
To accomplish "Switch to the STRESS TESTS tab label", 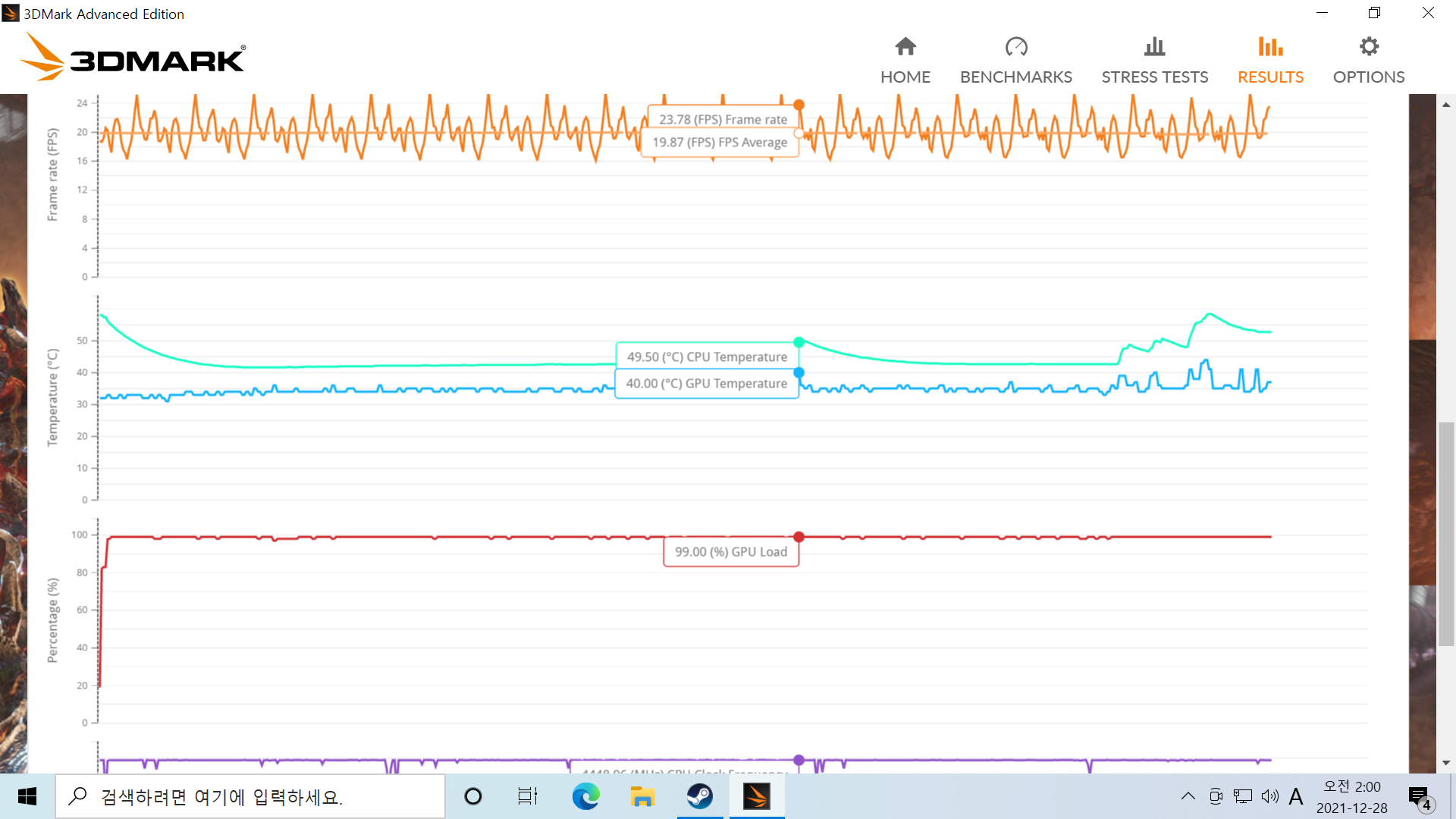I will [x=1154, y=77].
